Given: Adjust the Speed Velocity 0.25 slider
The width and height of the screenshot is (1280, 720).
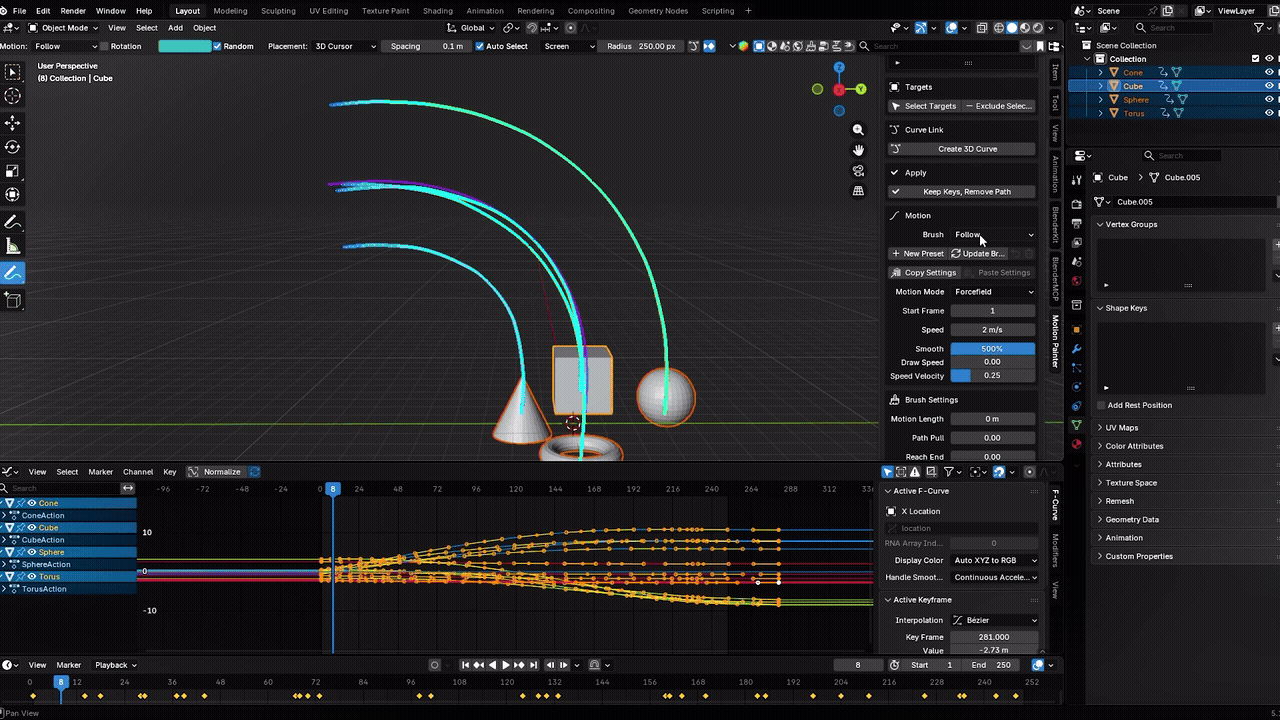Looking at the screenshot, I should click(992, 375).
